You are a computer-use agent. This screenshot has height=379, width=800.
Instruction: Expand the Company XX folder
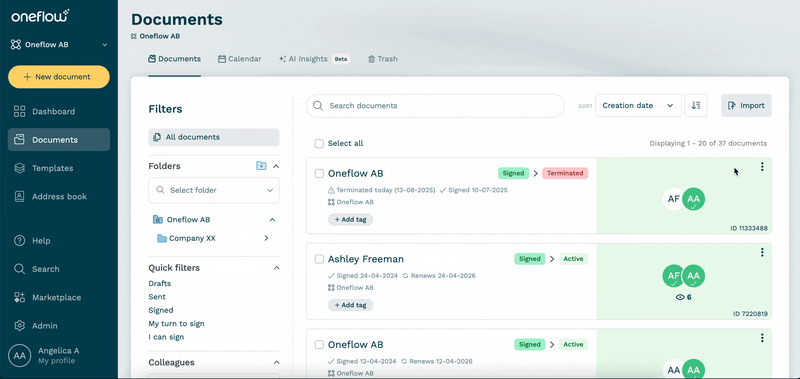[x=266, y=238]
